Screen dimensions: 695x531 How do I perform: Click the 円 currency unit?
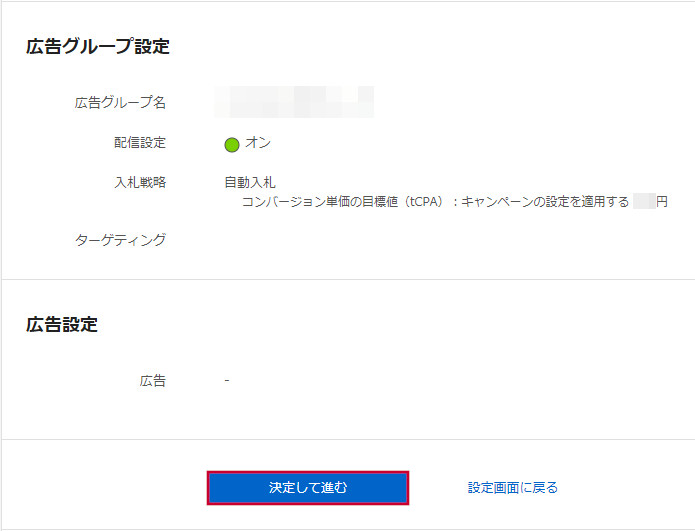[x=662, y=202]
